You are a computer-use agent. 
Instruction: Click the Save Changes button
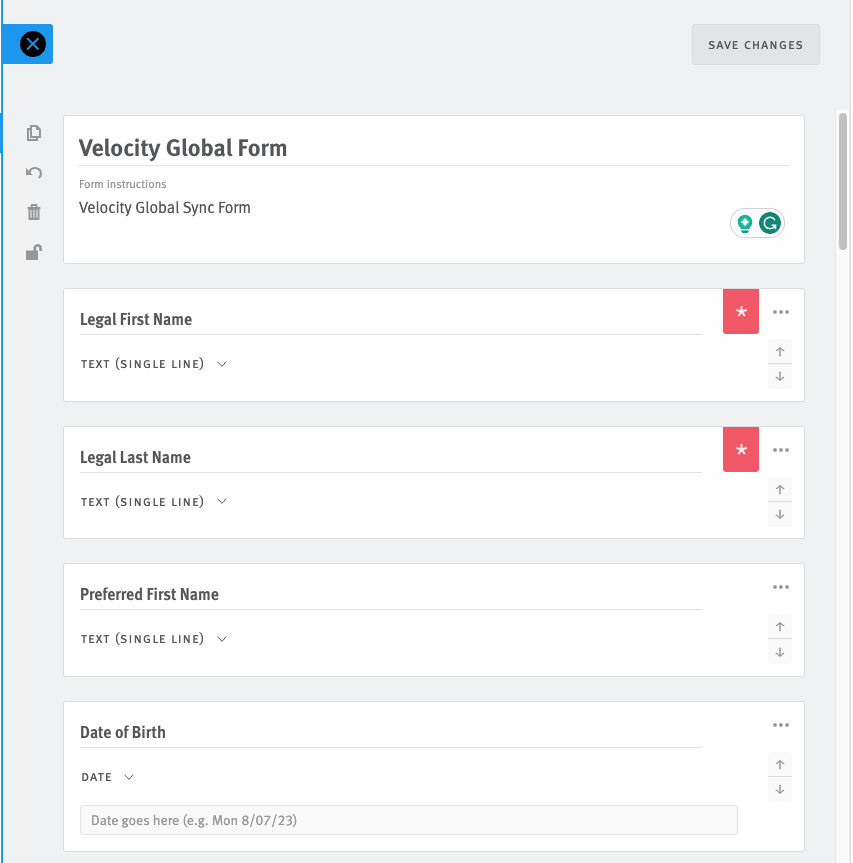point(755,45)
